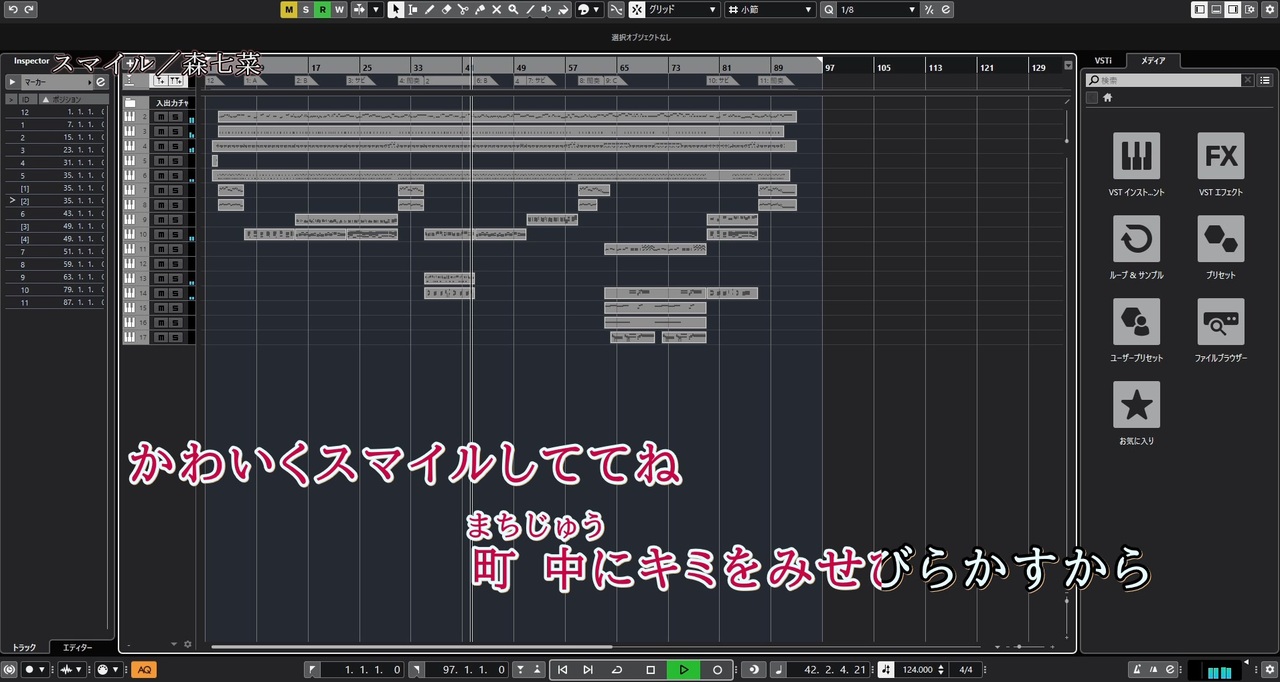Select the Color paint bucket tool

[563, 9]
